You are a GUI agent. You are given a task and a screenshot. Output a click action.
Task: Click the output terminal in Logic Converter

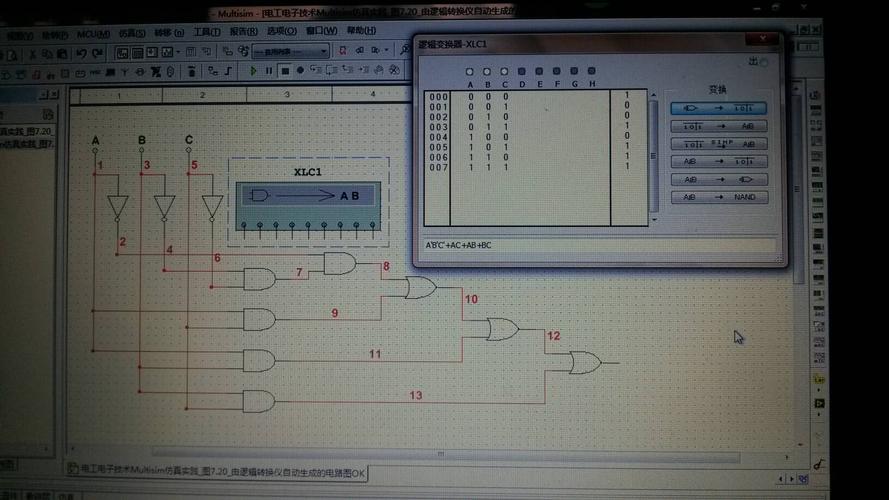pyautogui.click(x=764, y=62)
